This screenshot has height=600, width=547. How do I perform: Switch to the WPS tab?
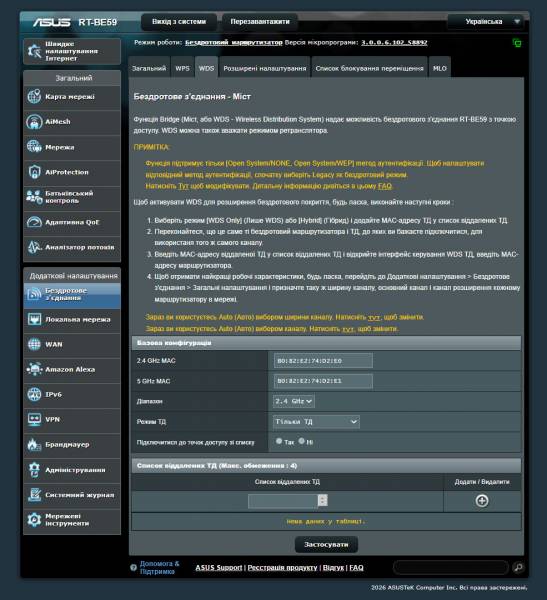(182, 68)
